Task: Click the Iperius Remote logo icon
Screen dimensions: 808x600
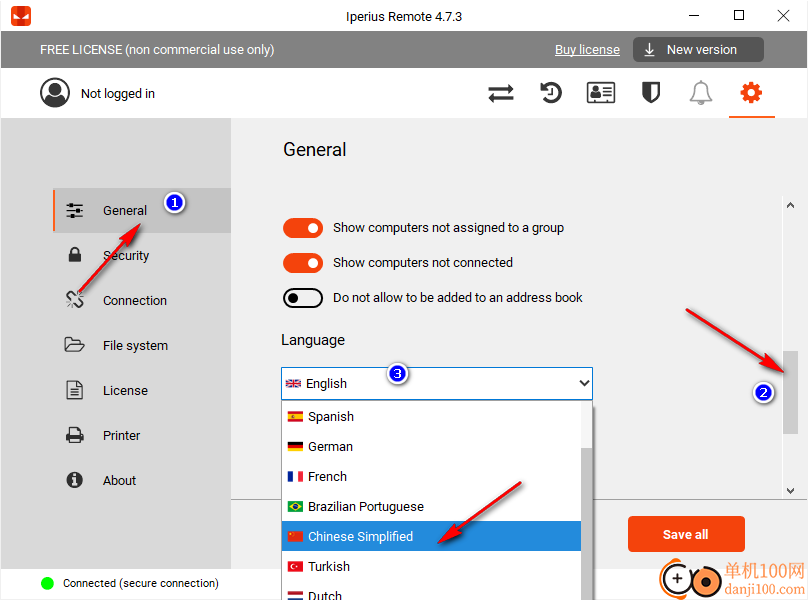Action: (x=21, y=16)
